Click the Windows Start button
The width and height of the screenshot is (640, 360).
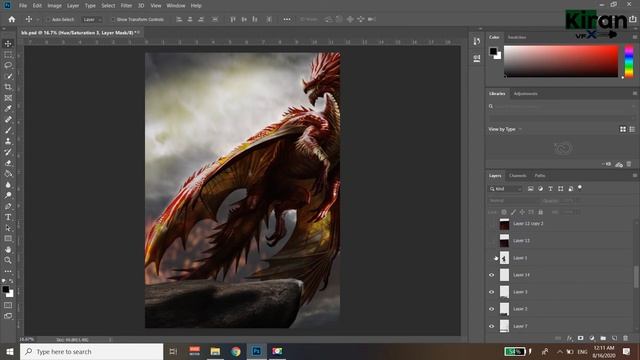tap(9, 351)
